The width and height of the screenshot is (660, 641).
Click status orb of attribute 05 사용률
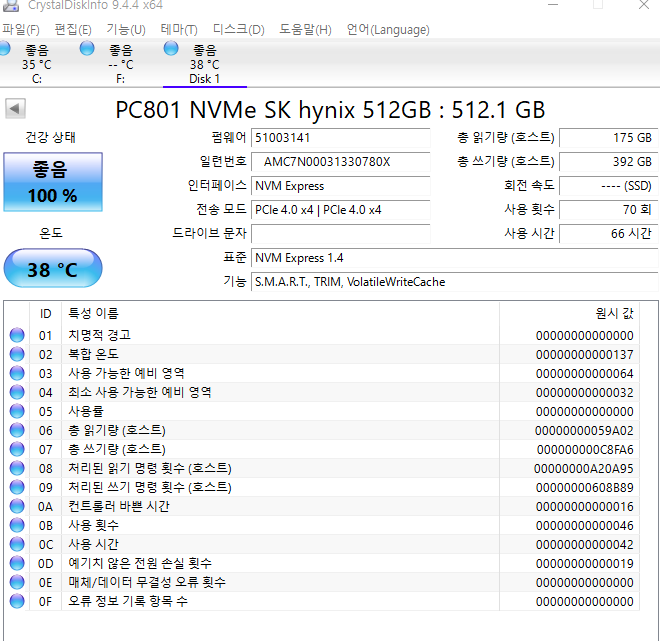coord(17,411)
